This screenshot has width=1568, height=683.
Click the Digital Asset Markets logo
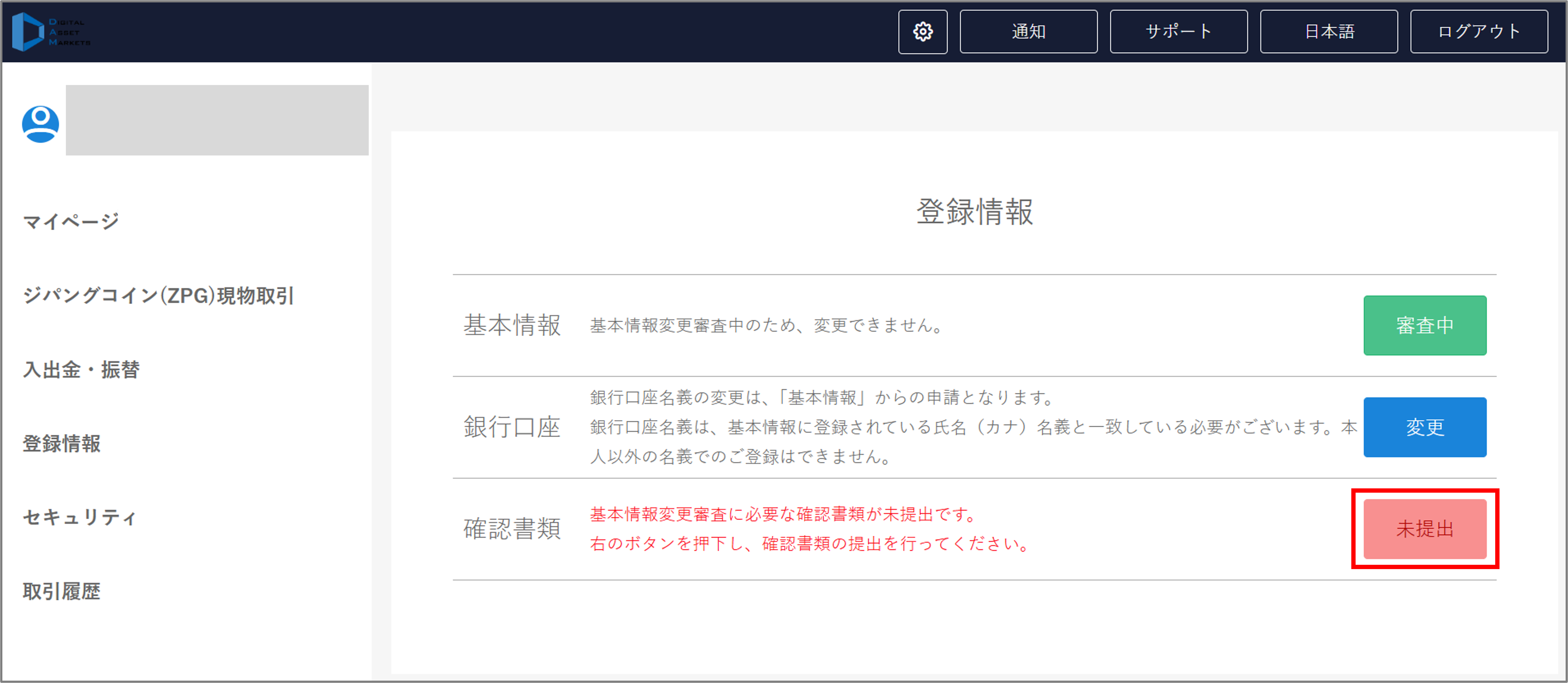click(51, 32)
